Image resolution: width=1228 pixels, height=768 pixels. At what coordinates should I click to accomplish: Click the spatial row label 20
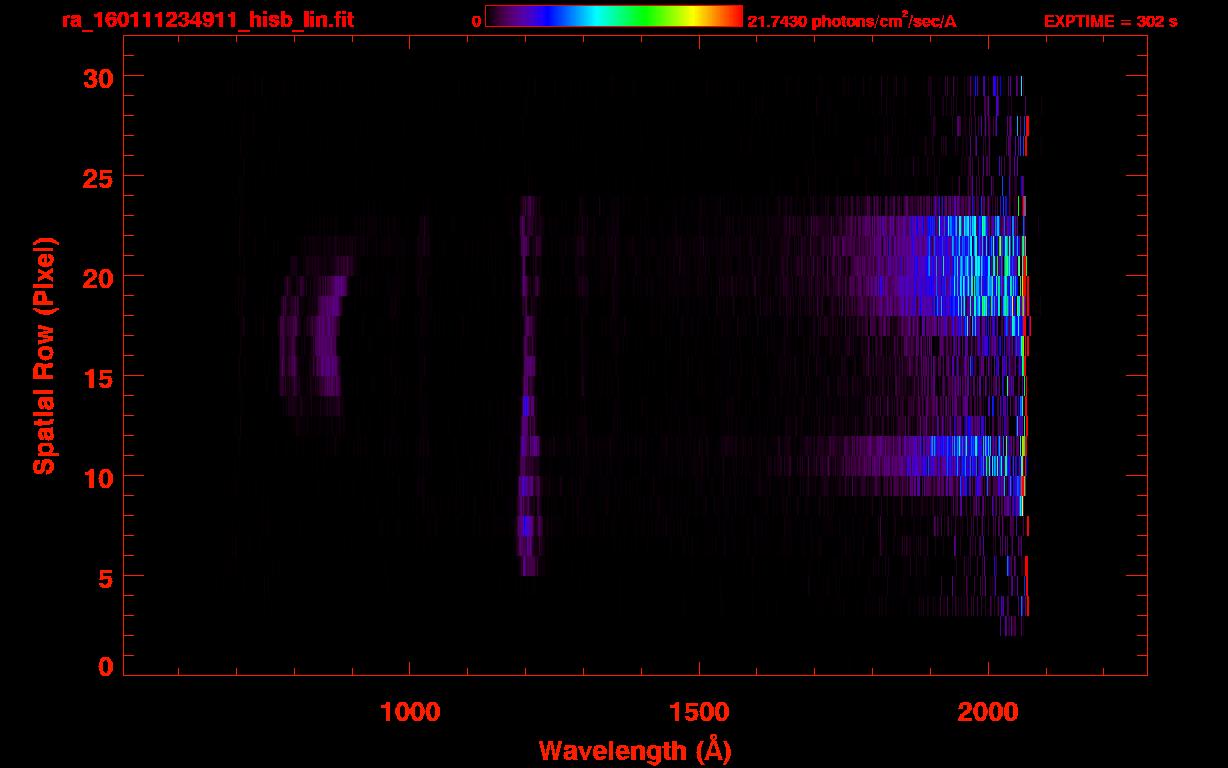tap(98, 277)
